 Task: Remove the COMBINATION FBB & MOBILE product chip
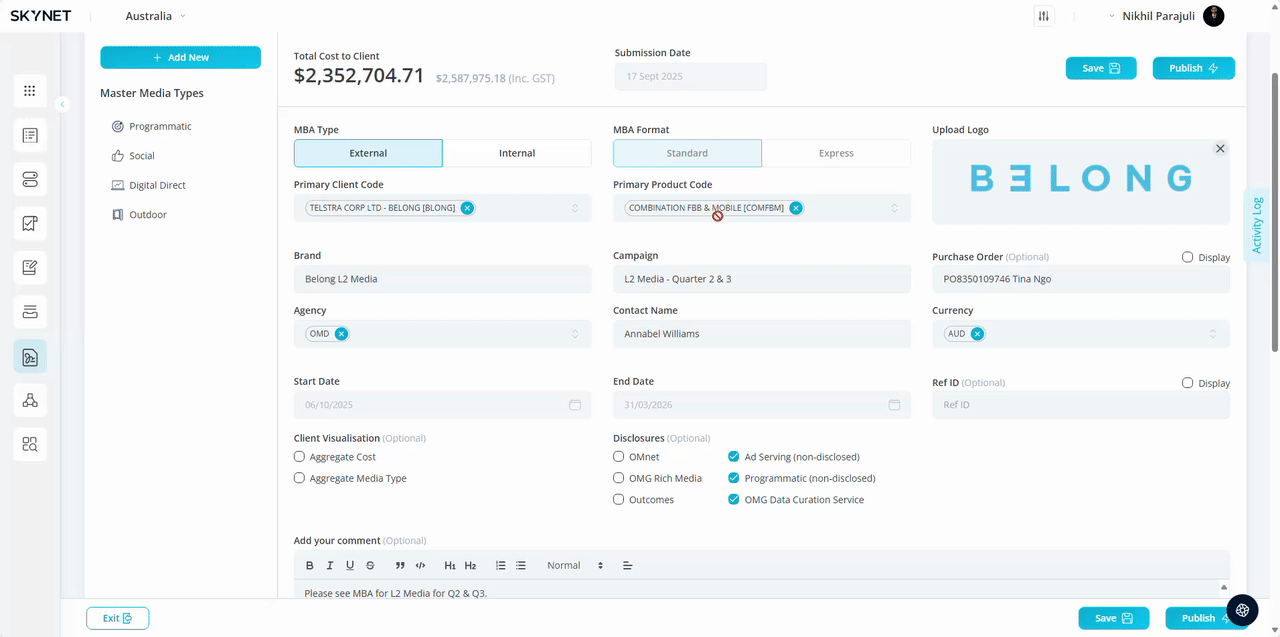796,208
